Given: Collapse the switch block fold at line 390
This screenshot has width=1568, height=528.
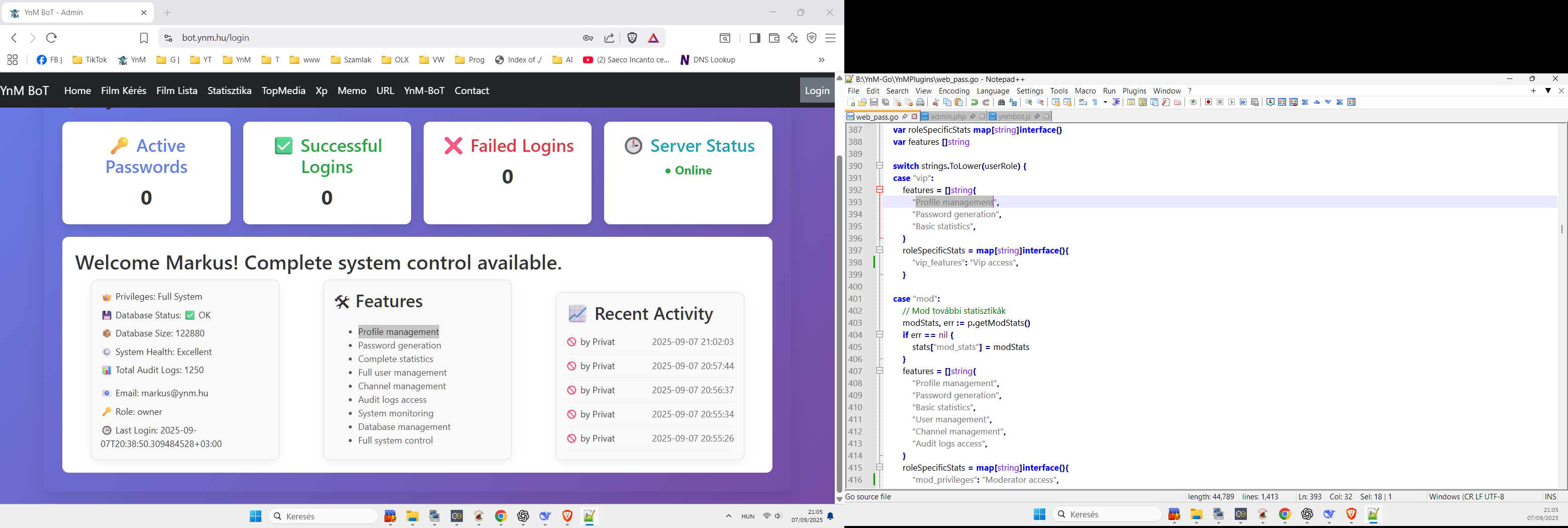Looking at the screenshot, I should 879,165.
